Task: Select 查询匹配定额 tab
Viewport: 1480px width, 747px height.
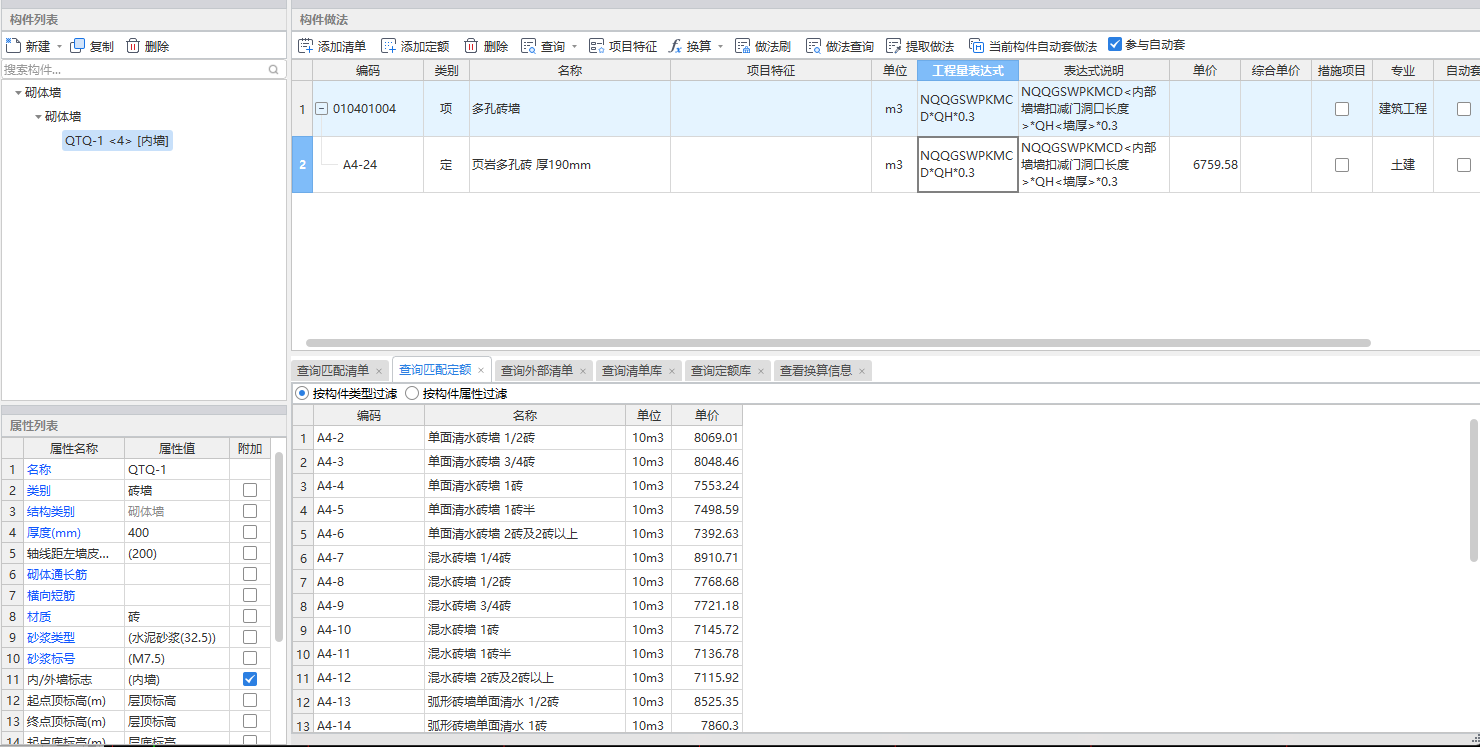Action: tap(435, 370)
